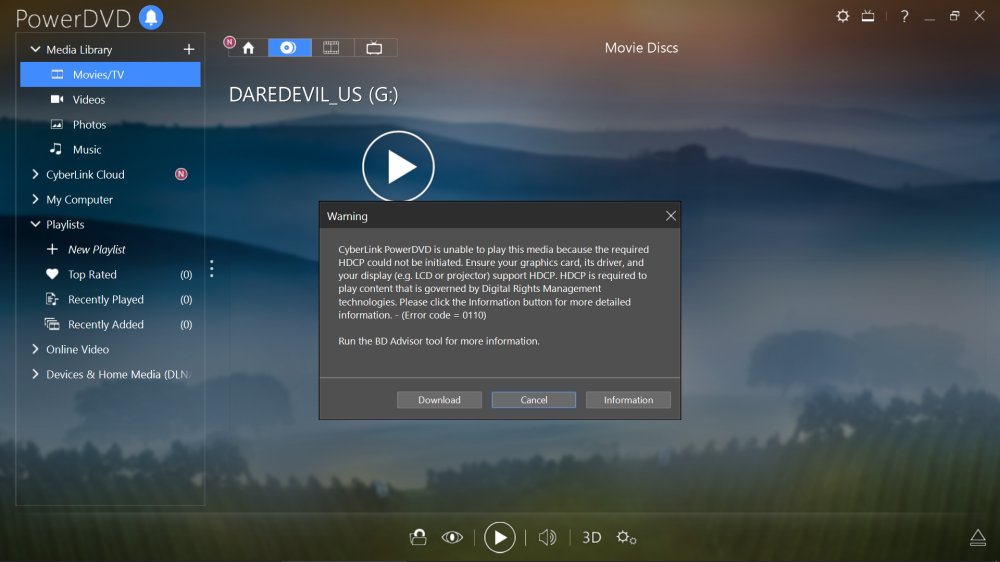
Task: Open Music in Media Library
Action: coord(110,149)
